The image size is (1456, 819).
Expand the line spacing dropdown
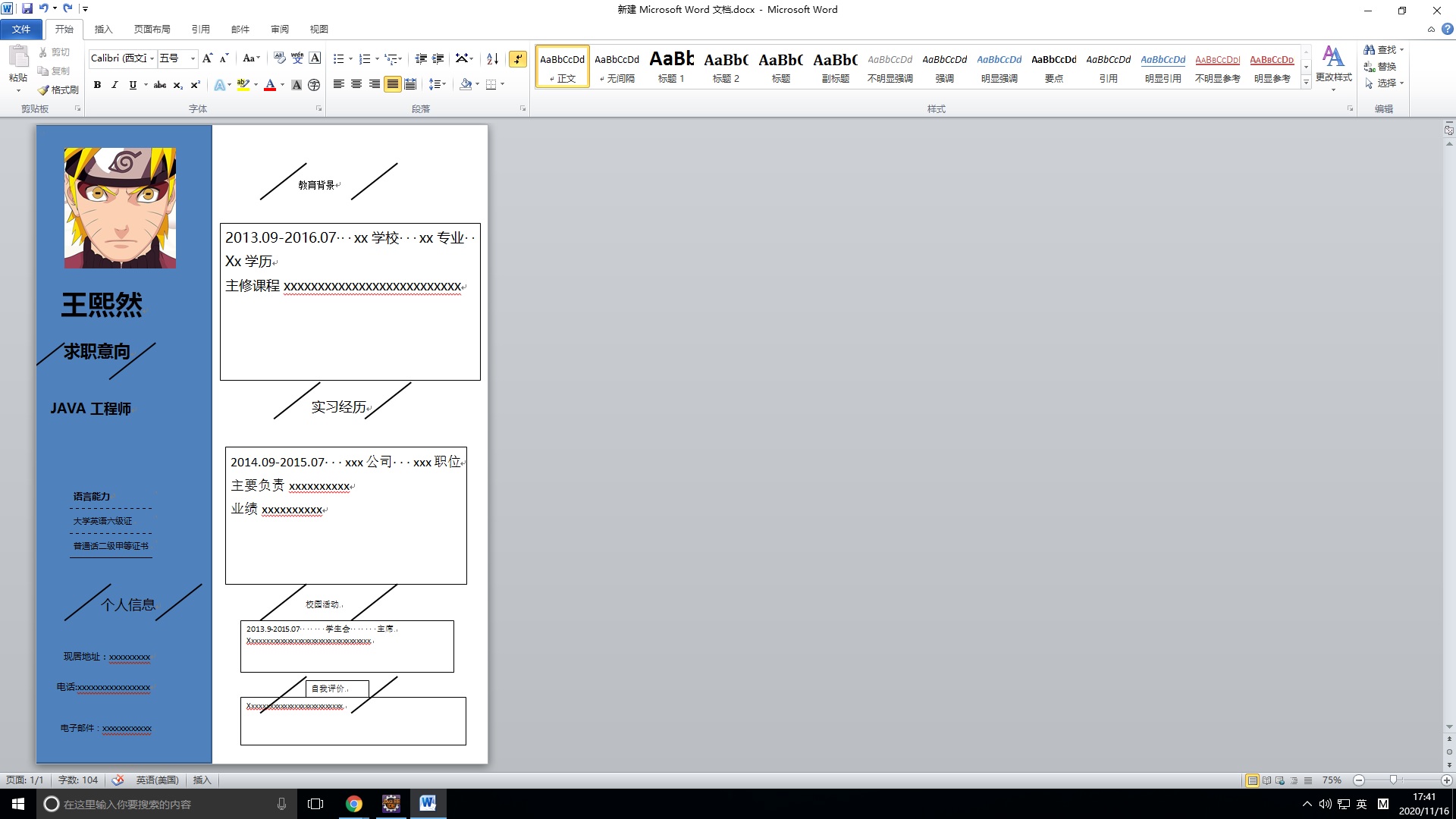(444, 84)
